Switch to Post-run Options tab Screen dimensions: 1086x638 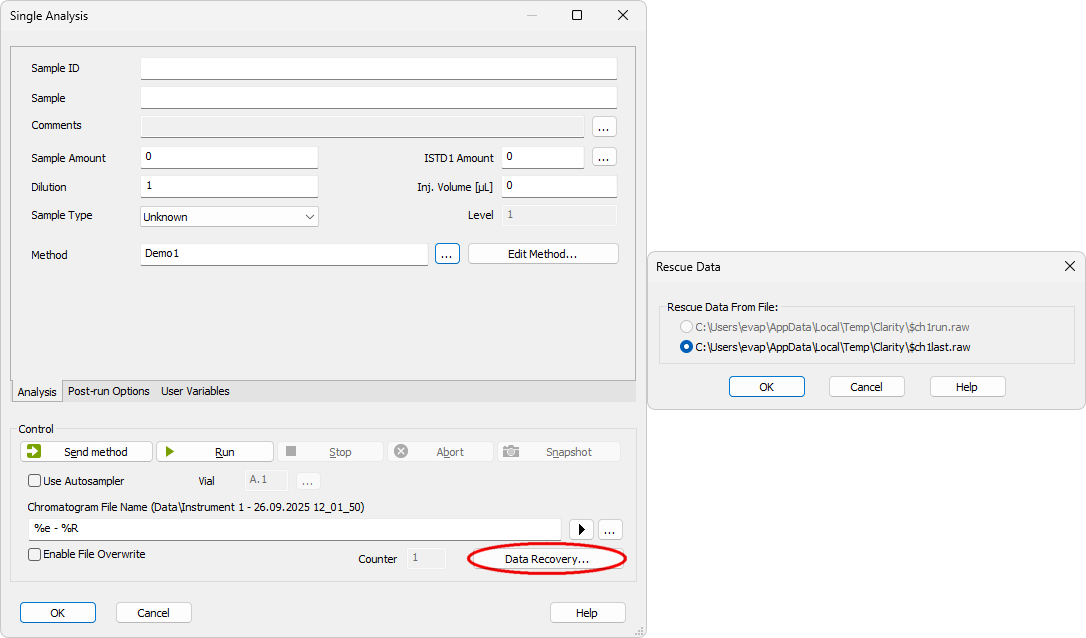(108, 391)
